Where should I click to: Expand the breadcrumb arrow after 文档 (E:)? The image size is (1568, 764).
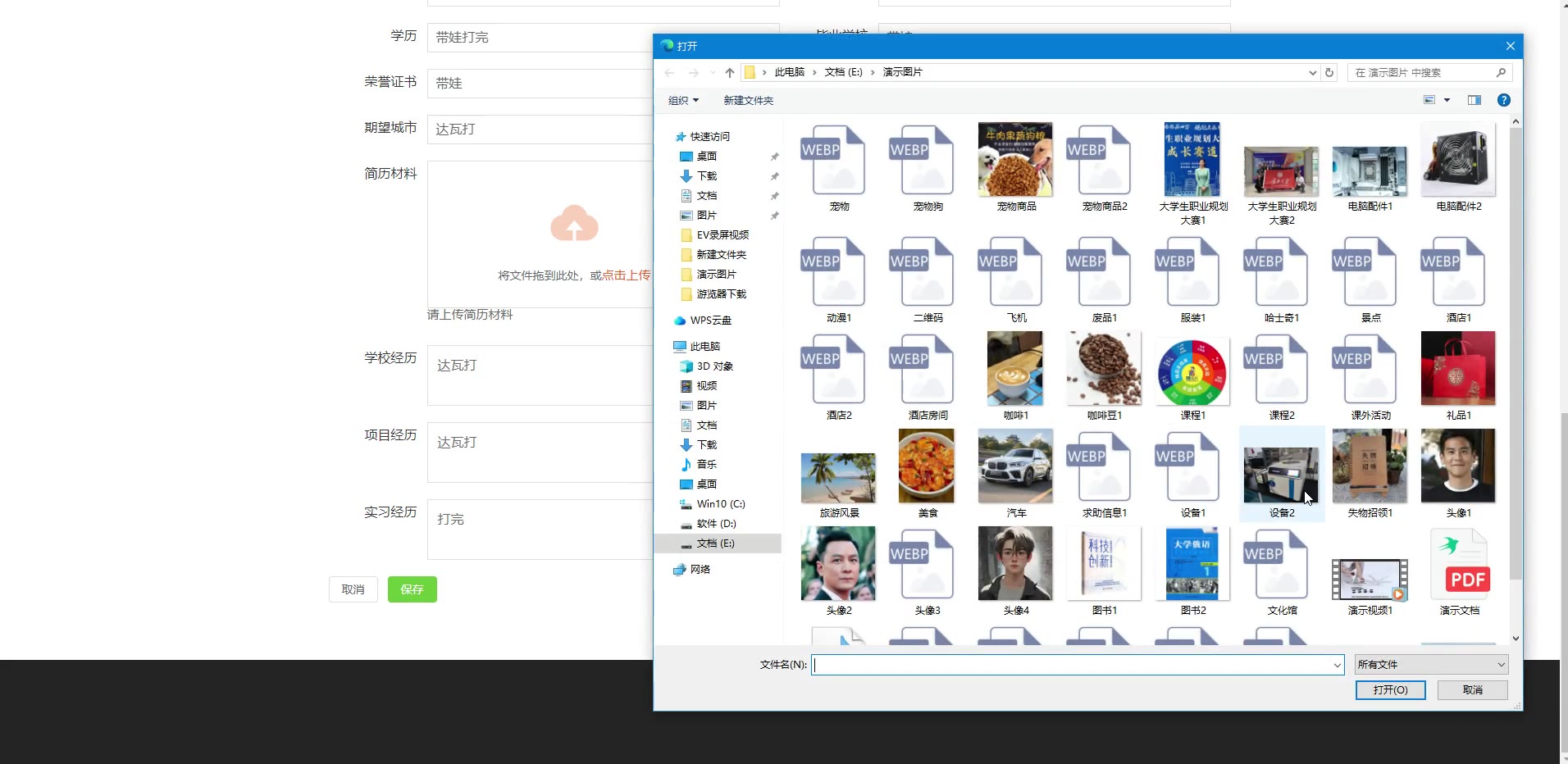(x=873, y=72)
